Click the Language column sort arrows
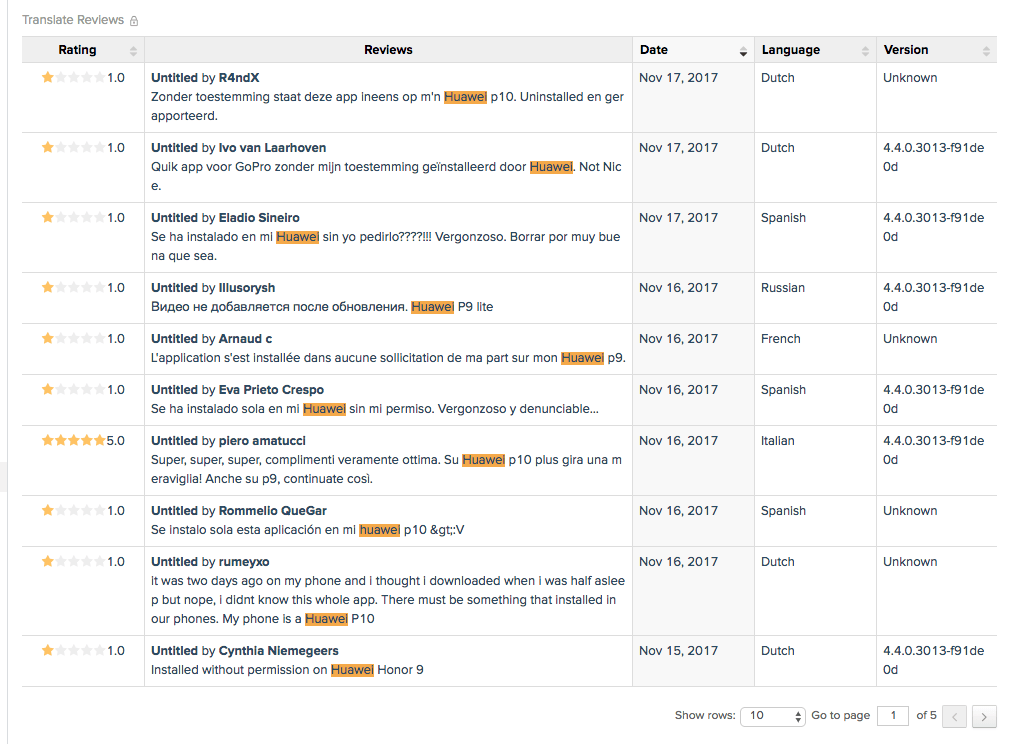 click(x=865, y=51)
